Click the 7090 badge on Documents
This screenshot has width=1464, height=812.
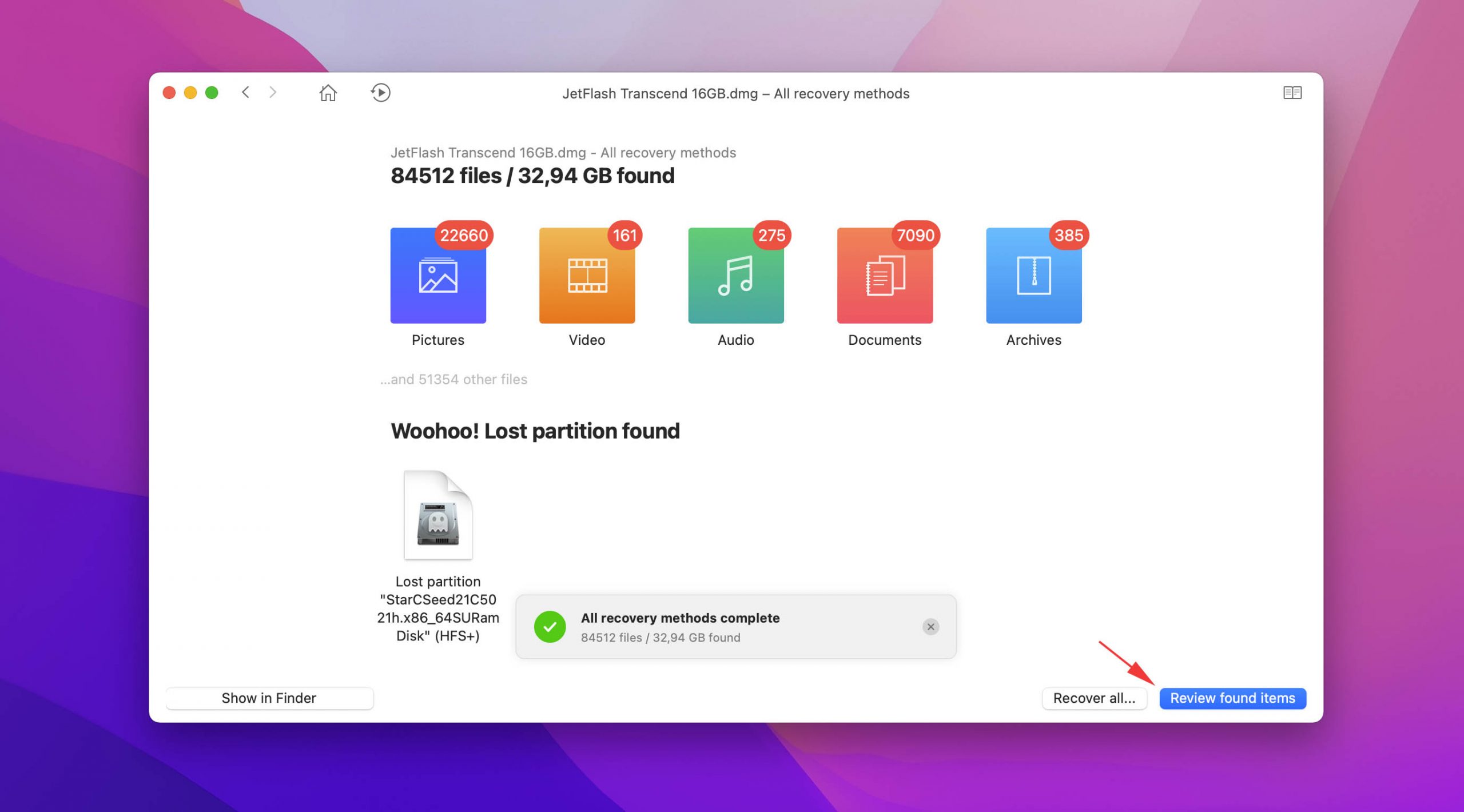coord(915,235)
